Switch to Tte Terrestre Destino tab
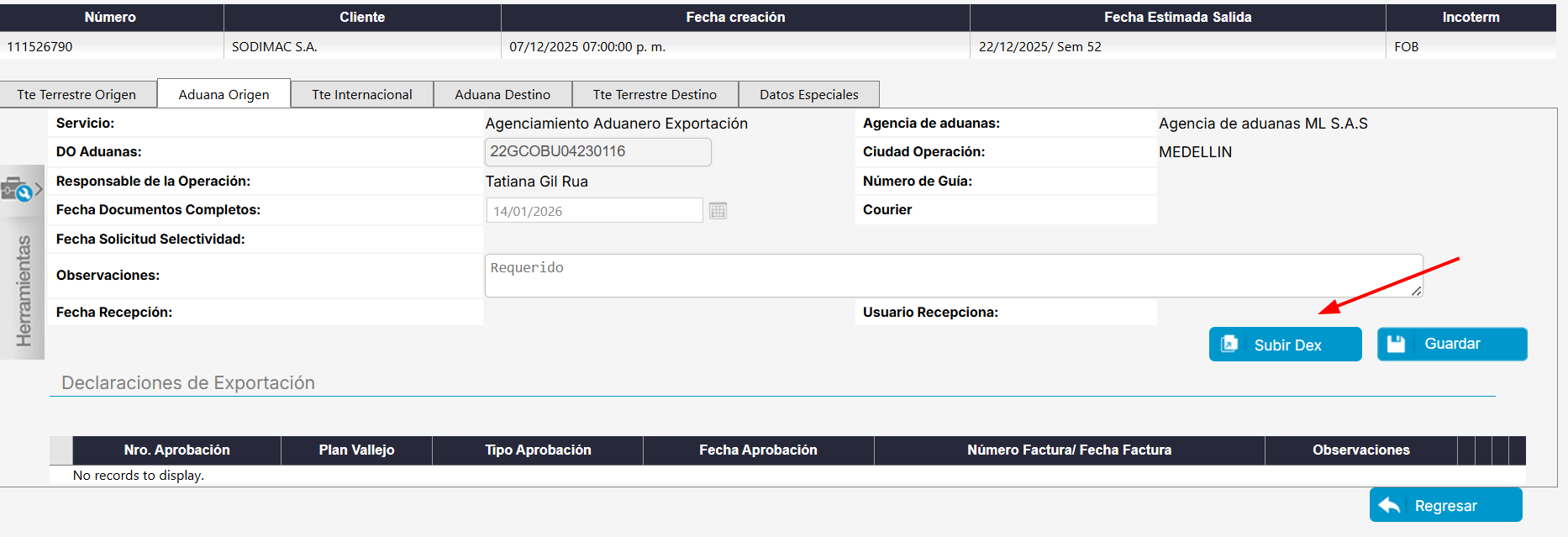 pyautogui.click(x=655, y=94)
